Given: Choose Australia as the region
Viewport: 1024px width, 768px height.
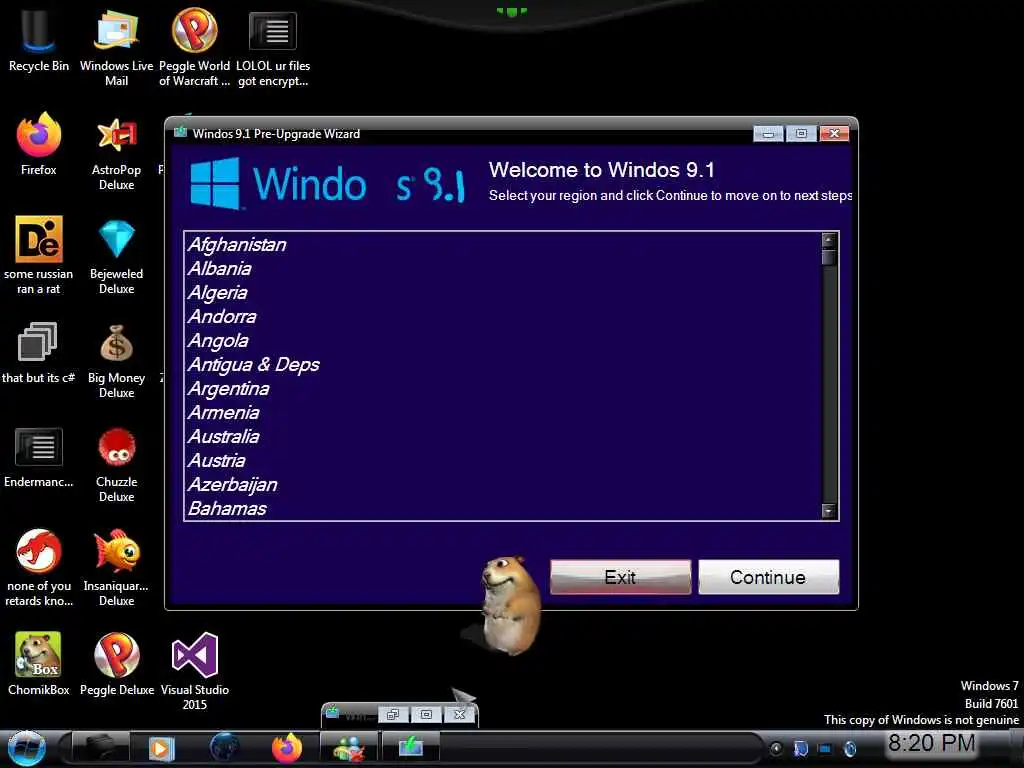Looking at the screenshot, I should [502, 436].
